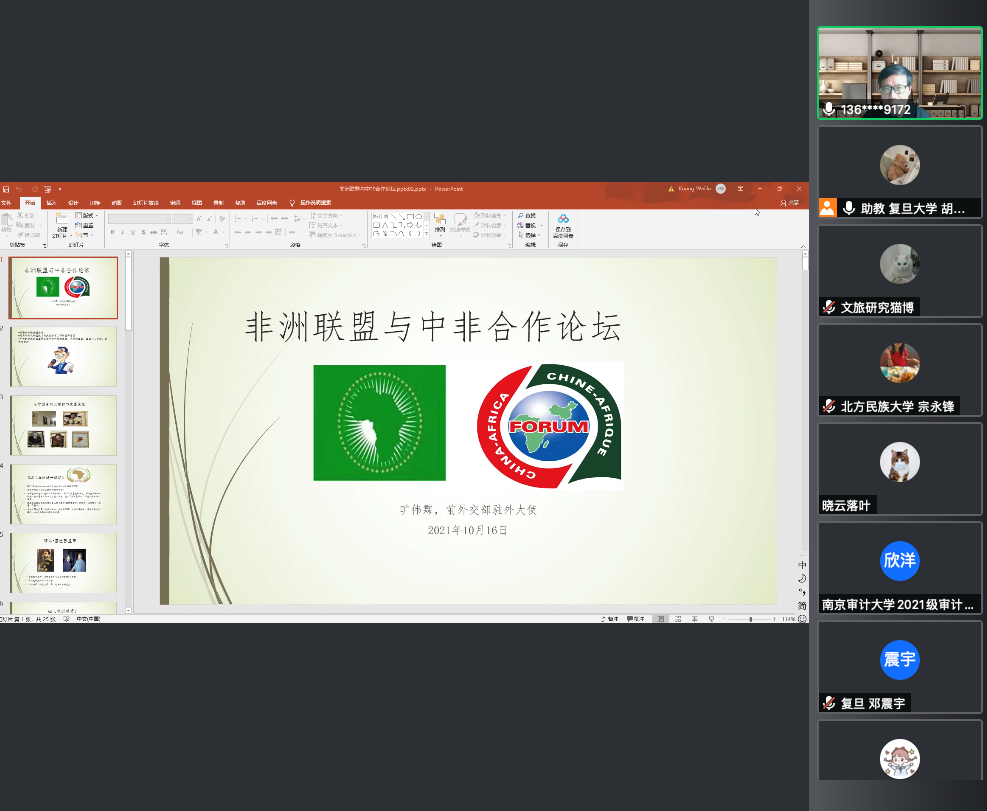The image size is (987, 811).
Task: Click Convert to SmartArt in the paragraph group
Action: pos(335,235)
